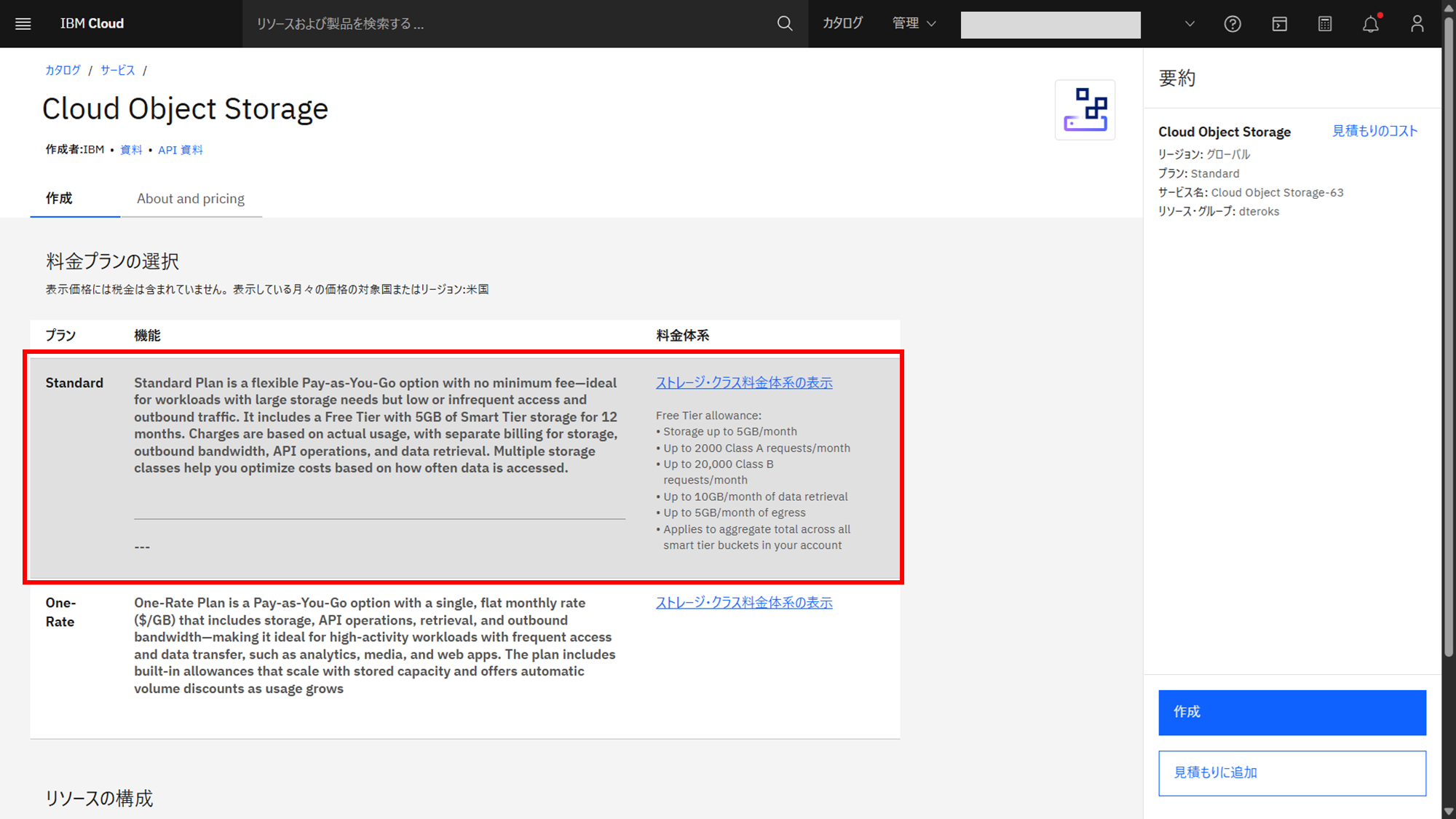Viewport: 1456px width, 819px height.
Task: Click the search magnifier icon
Action: pos(784,24)
